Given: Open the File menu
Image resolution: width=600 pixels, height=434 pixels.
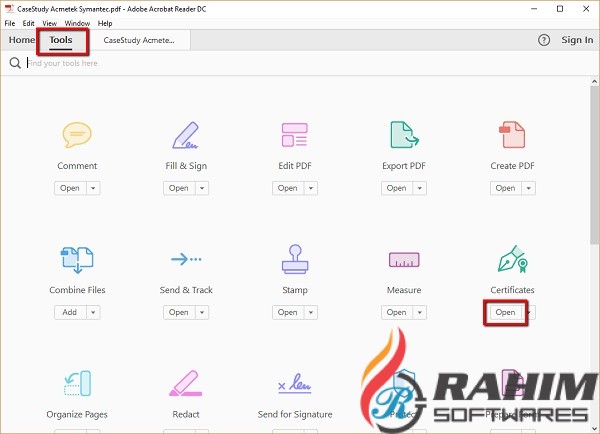Looking at the screenshot, I should click(x=10, y=23).
